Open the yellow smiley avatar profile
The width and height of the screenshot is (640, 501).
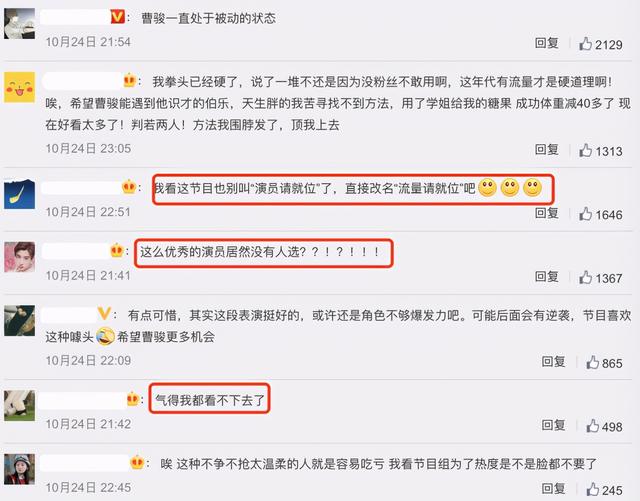(x=20, y=87)
